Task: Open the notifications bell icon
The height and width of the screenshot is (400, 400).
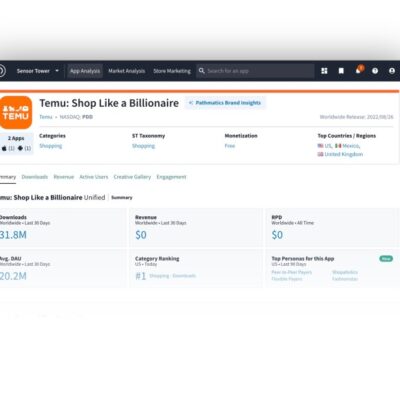Action: [358, 70]
